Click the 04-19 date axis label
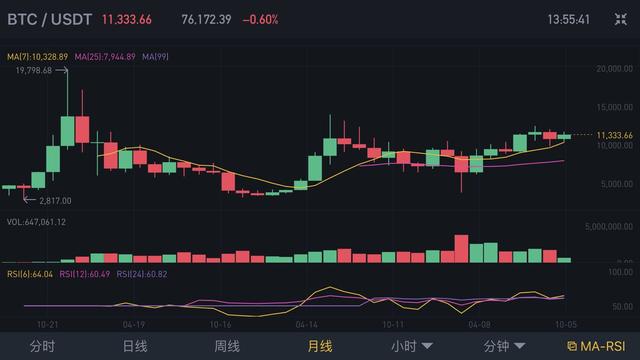This screenshot has height=360, width=640. [x=134, y=325]
